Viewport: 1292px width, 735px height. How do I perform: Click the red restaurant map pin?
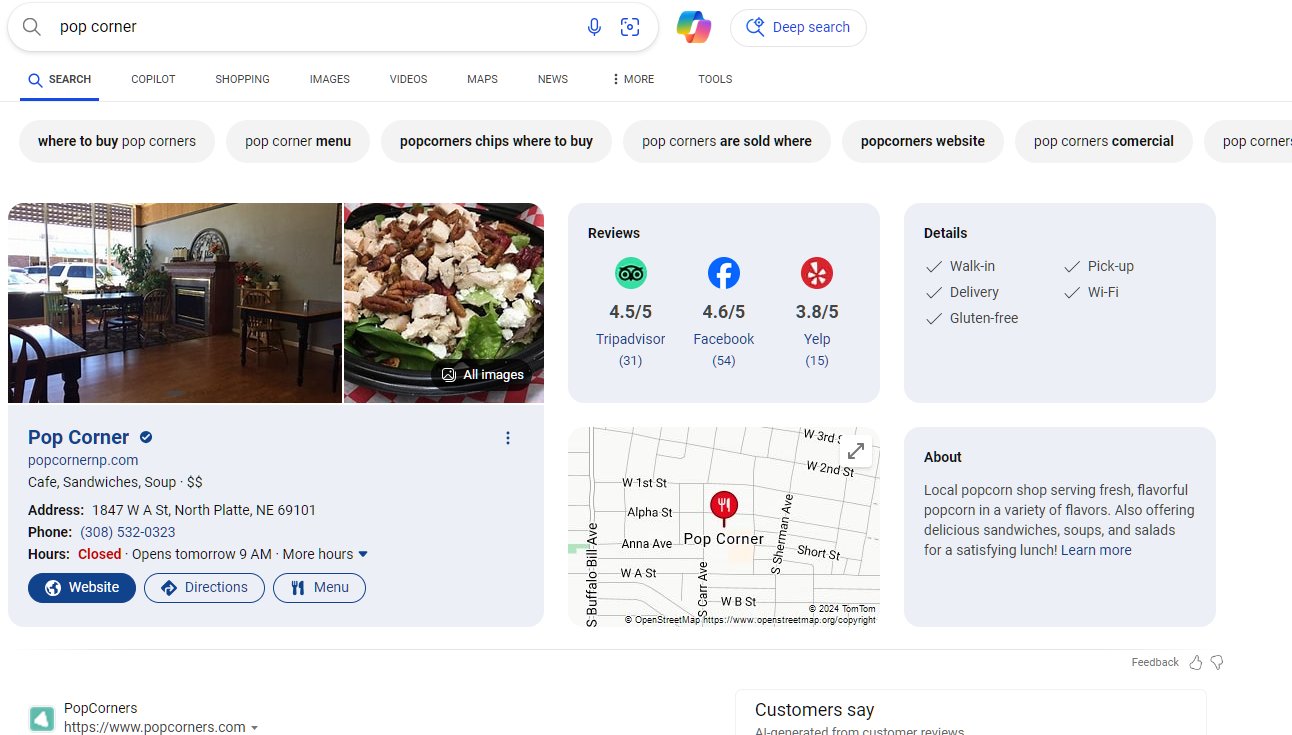(x=724, y=507)
